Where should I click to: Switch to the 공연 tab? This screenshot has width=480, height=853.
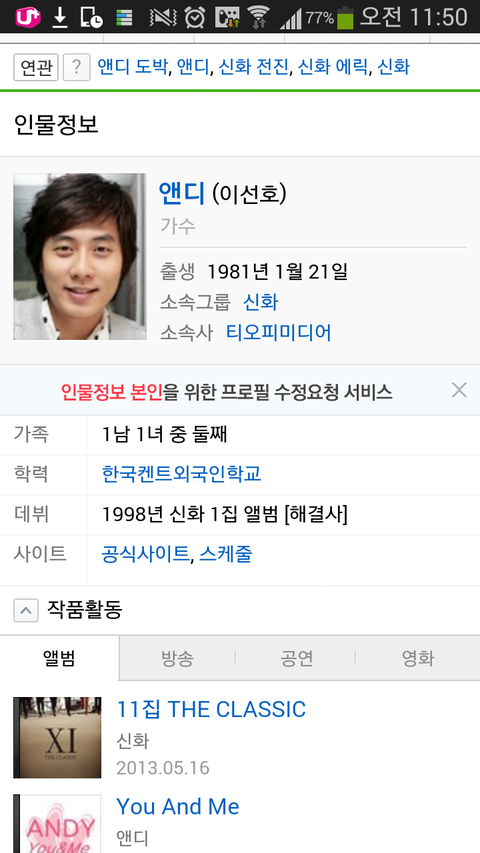297,658
